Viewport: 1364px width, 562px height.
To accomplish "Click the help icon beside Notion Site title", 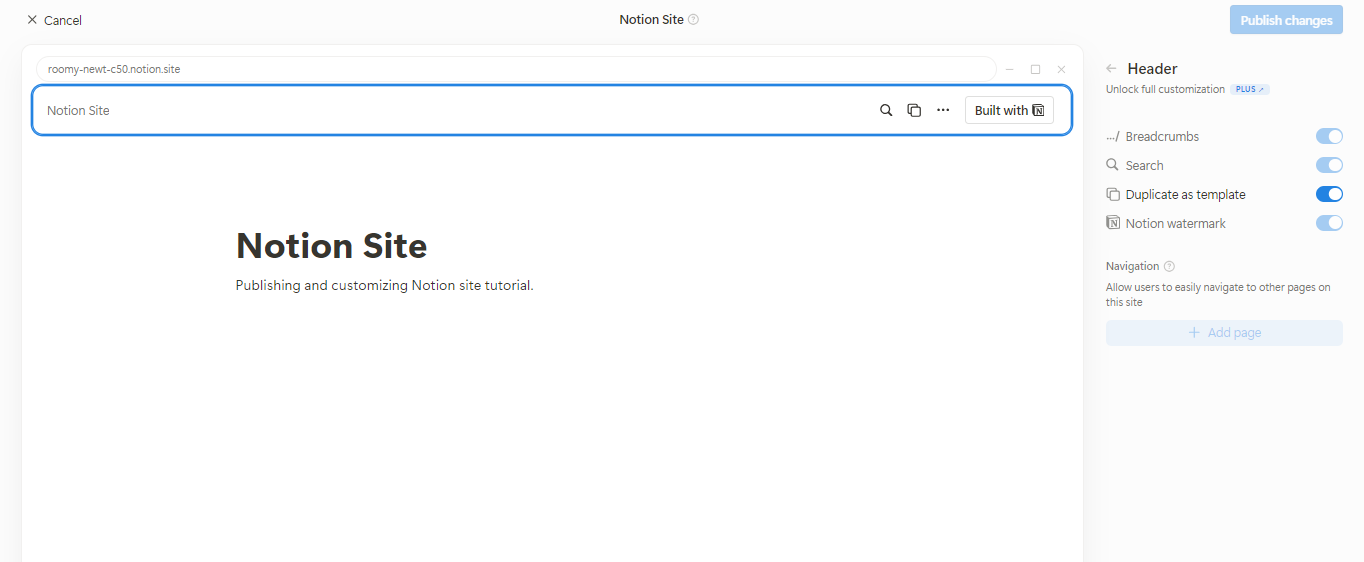I will coord(694,19).
